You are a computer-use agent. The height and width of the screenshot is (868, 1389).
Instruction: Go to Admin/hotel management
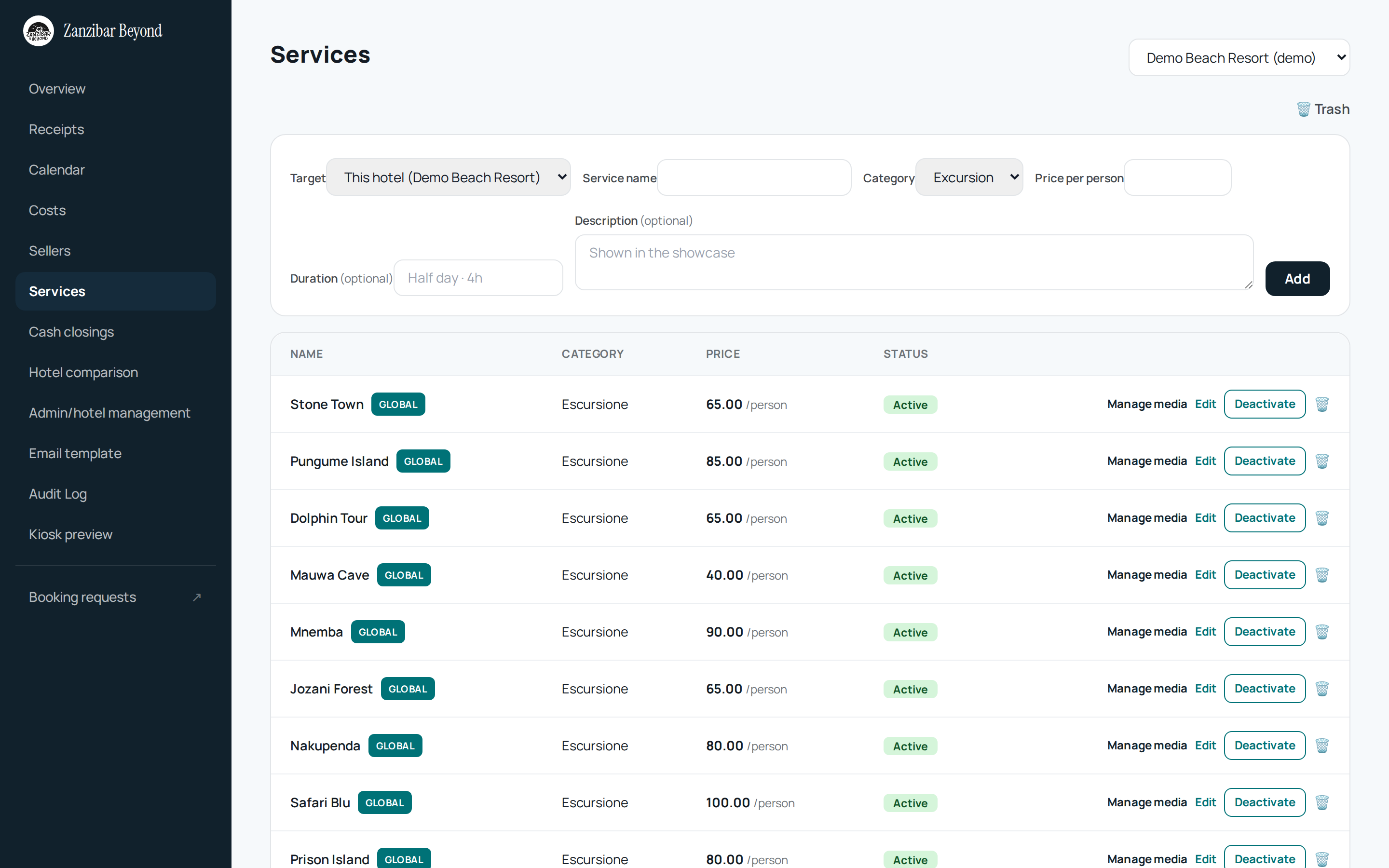(115, 413)
